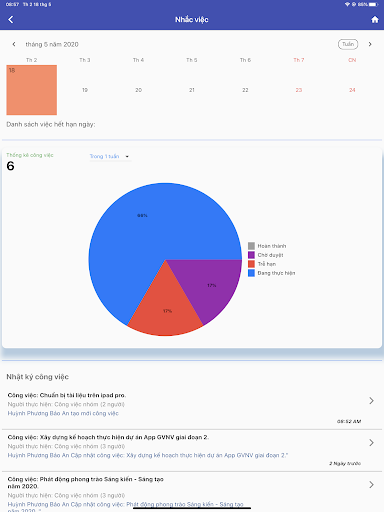The width and height of the screenshot is (384, 512).
Task: Open 'Huỳnh Phương Bảo An tạo mới công việc' link
Action: click(x=63, y=413)
